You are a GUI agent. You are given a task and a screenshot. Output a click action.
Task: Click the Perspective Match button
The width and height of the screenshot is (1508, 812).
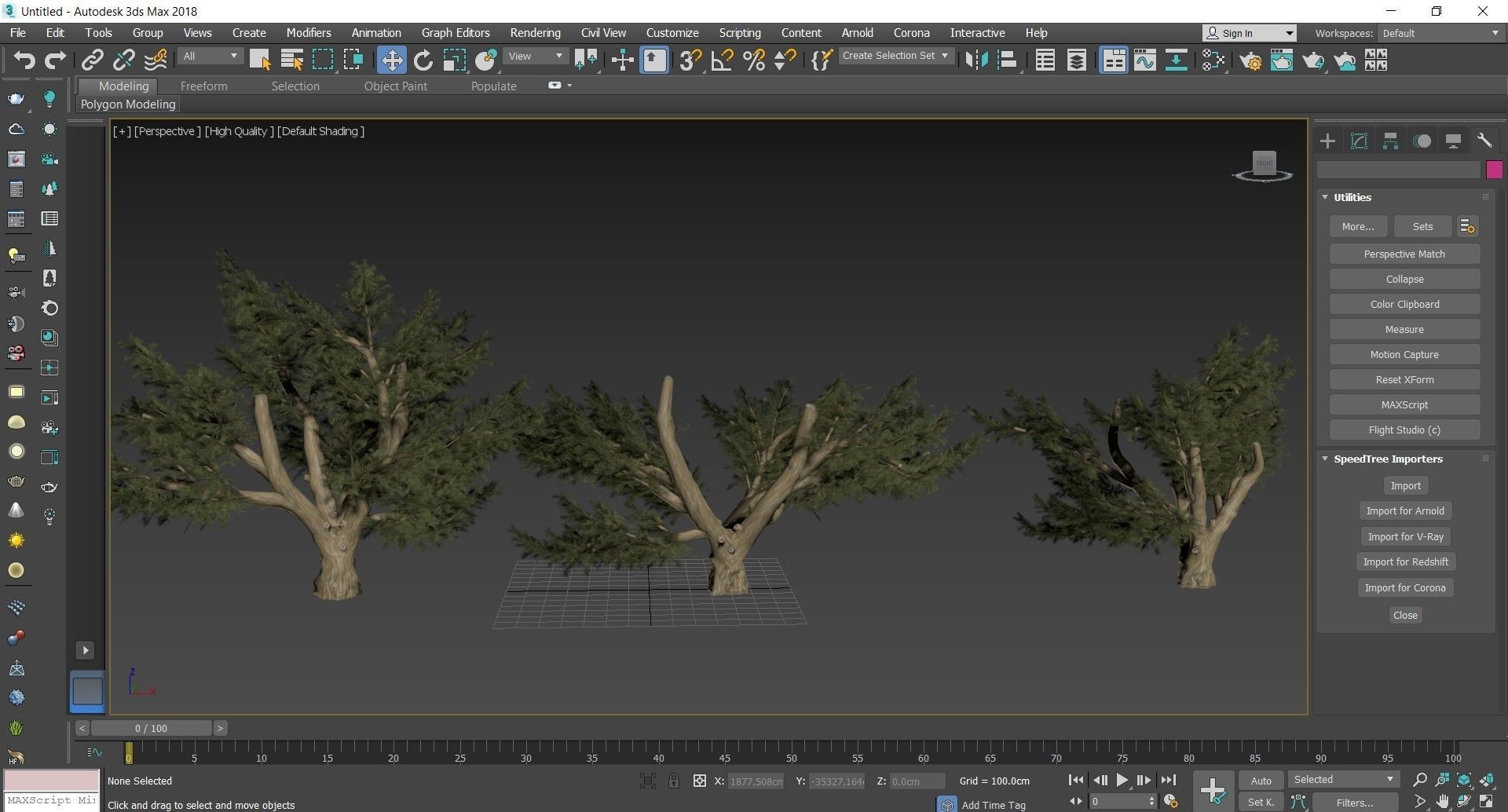1404,254
